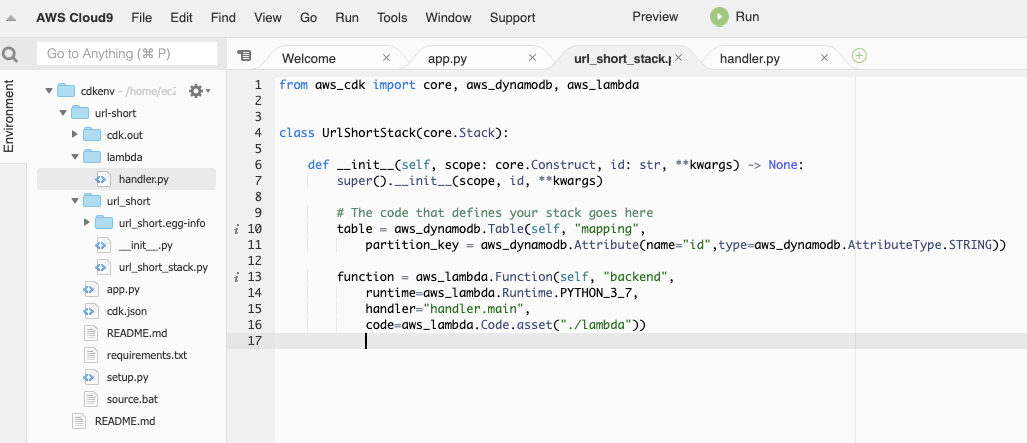Click the url_short_stack.py file icon in tree
The width and height of the screenshot is (1027, 443).
pyautogui.click(x=102, y=267)
